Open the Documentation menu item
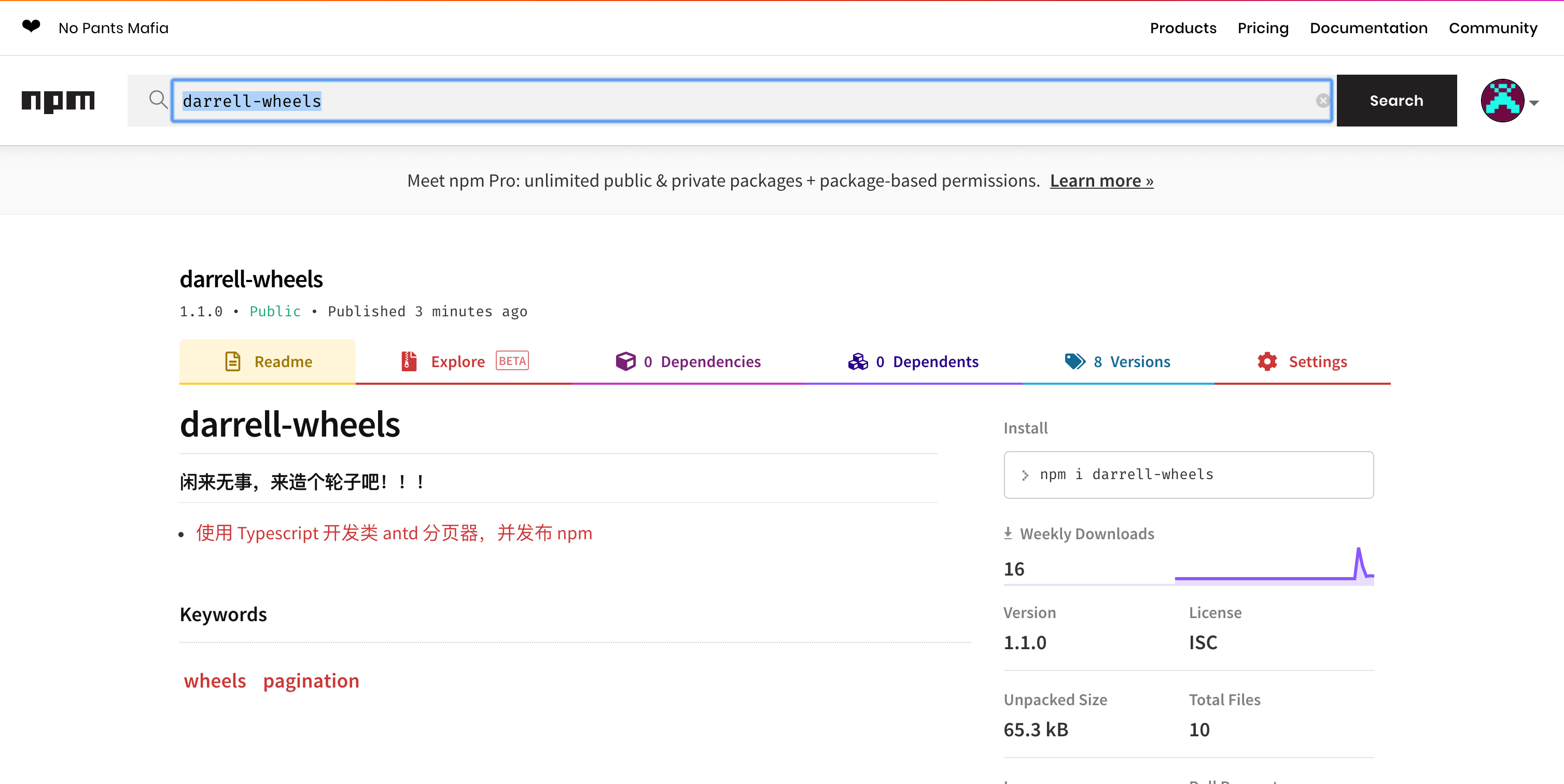Viewport: 1564px width, 784px height. coord(1368,28)
